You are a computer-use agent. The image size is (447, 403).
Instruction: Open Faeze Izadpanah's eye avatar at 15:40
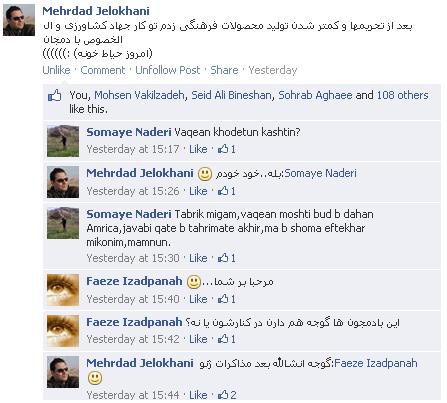pyautogui.click(x=63, y=290)
